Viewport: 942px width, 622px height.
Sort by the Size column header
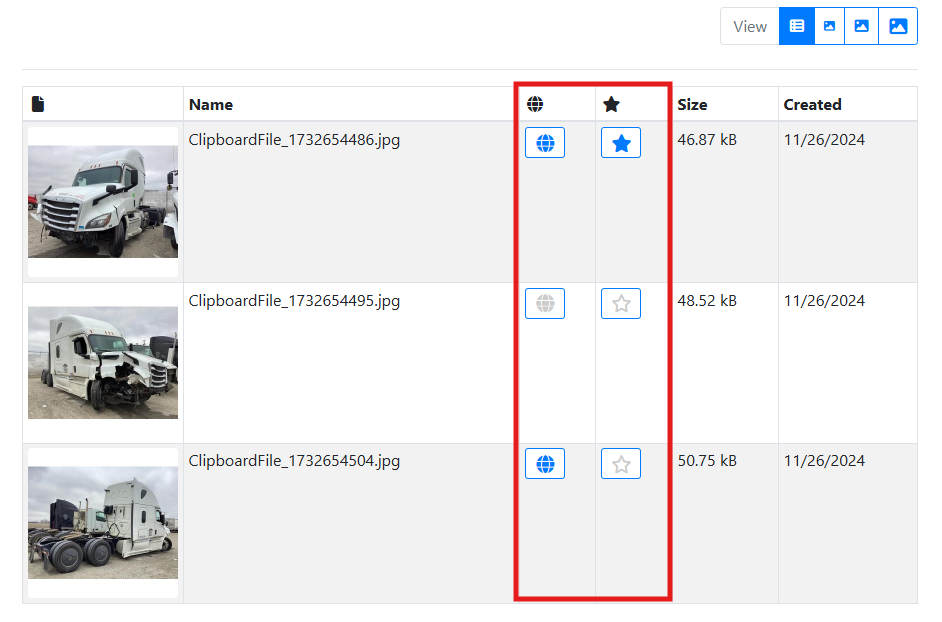(692, 104)
